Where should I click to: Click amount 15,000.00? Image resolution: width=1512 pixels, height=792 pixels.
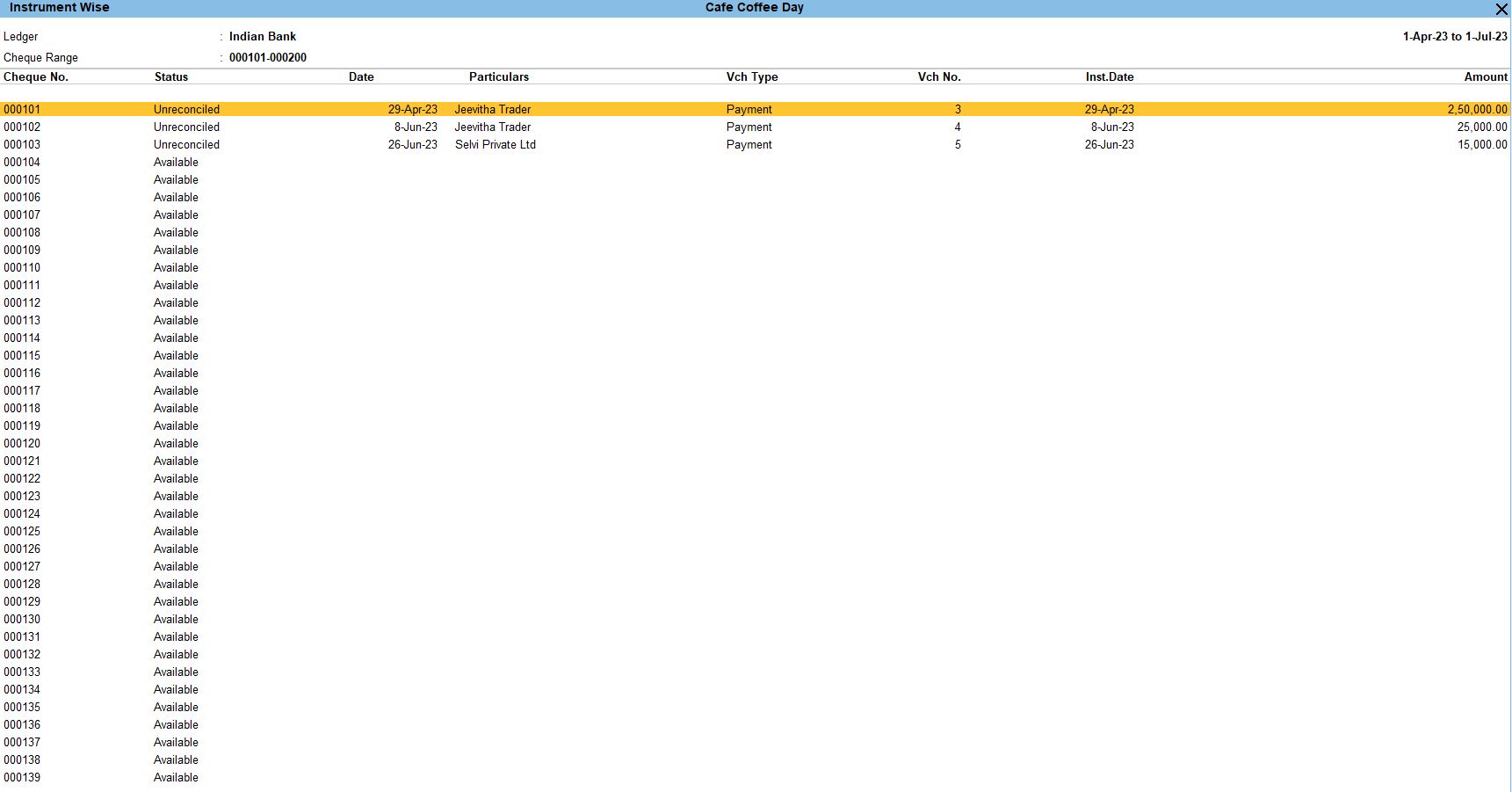(x=1482, y=144)
